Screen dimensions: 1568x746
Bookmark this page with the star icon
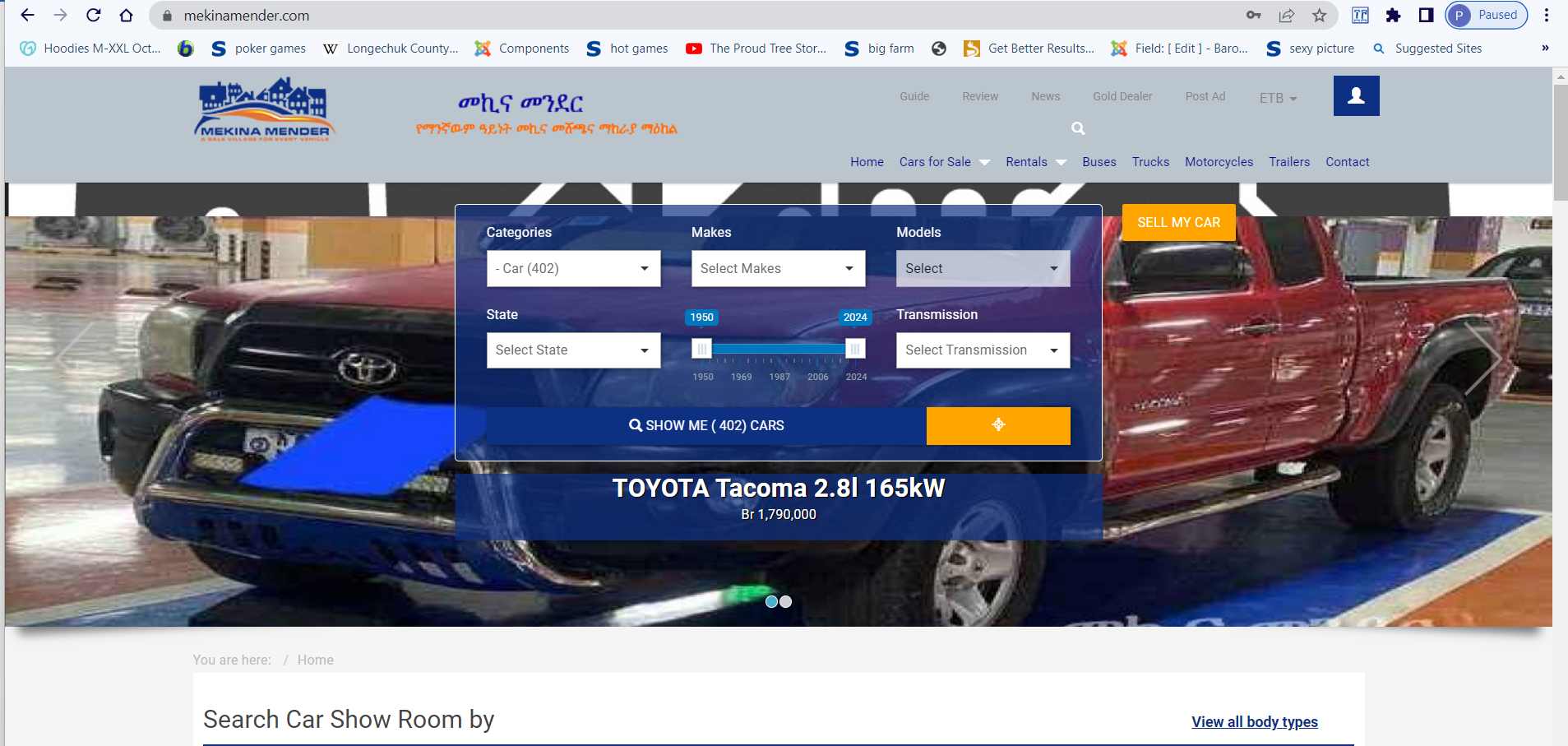pyautogui.click(x=1319, y=16)
